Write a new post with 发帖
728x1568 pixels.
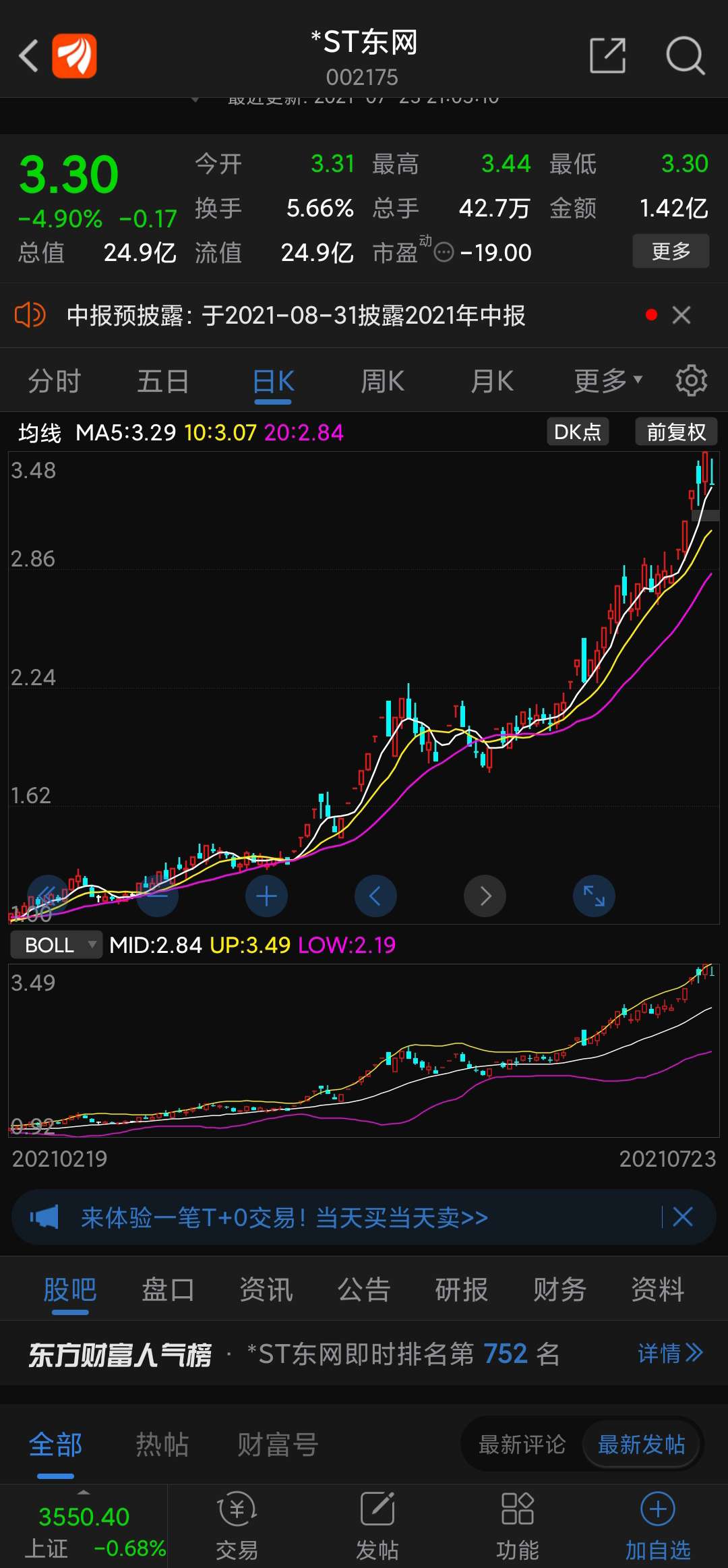click(x=377, y=1527)
